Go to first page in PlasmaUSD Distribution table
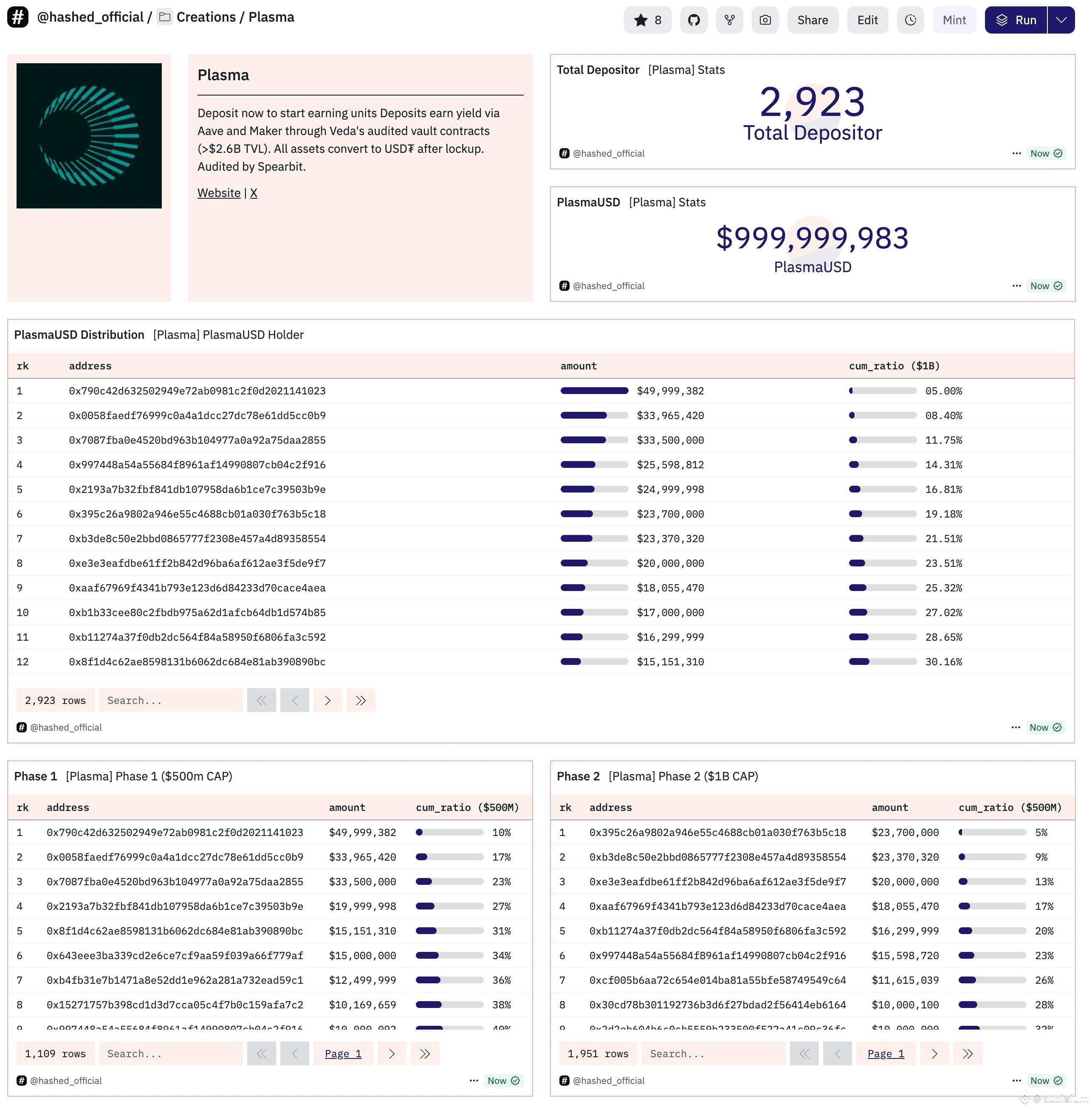1092x1109 pixels. (262, 700)
